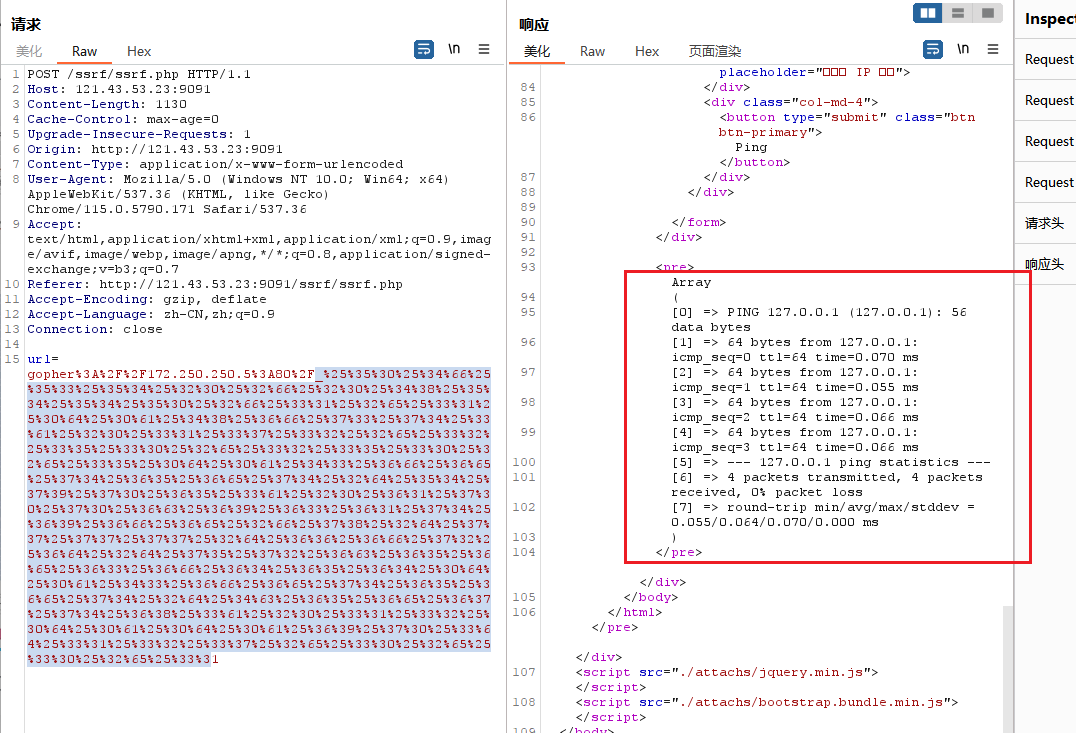The width and height of the screenshot is (1076, 733).
Task: Click the Referer header line
Action: click(215, 284)
